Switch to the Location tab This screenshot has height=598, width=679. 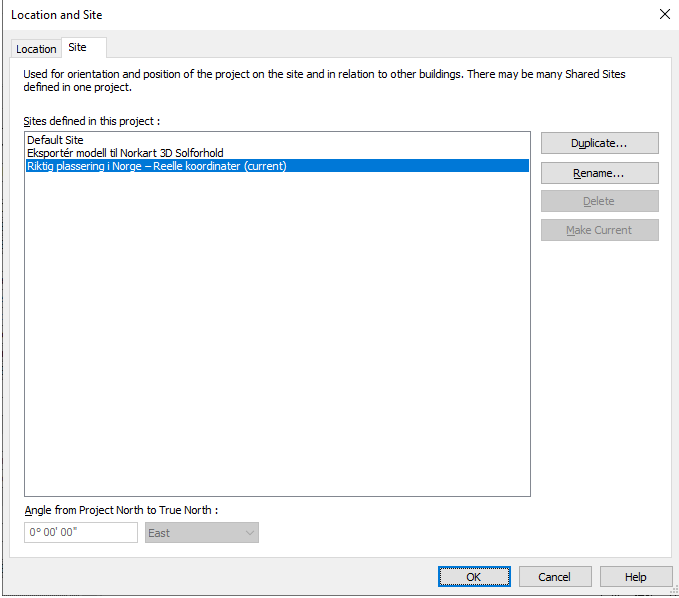[36, 49]
